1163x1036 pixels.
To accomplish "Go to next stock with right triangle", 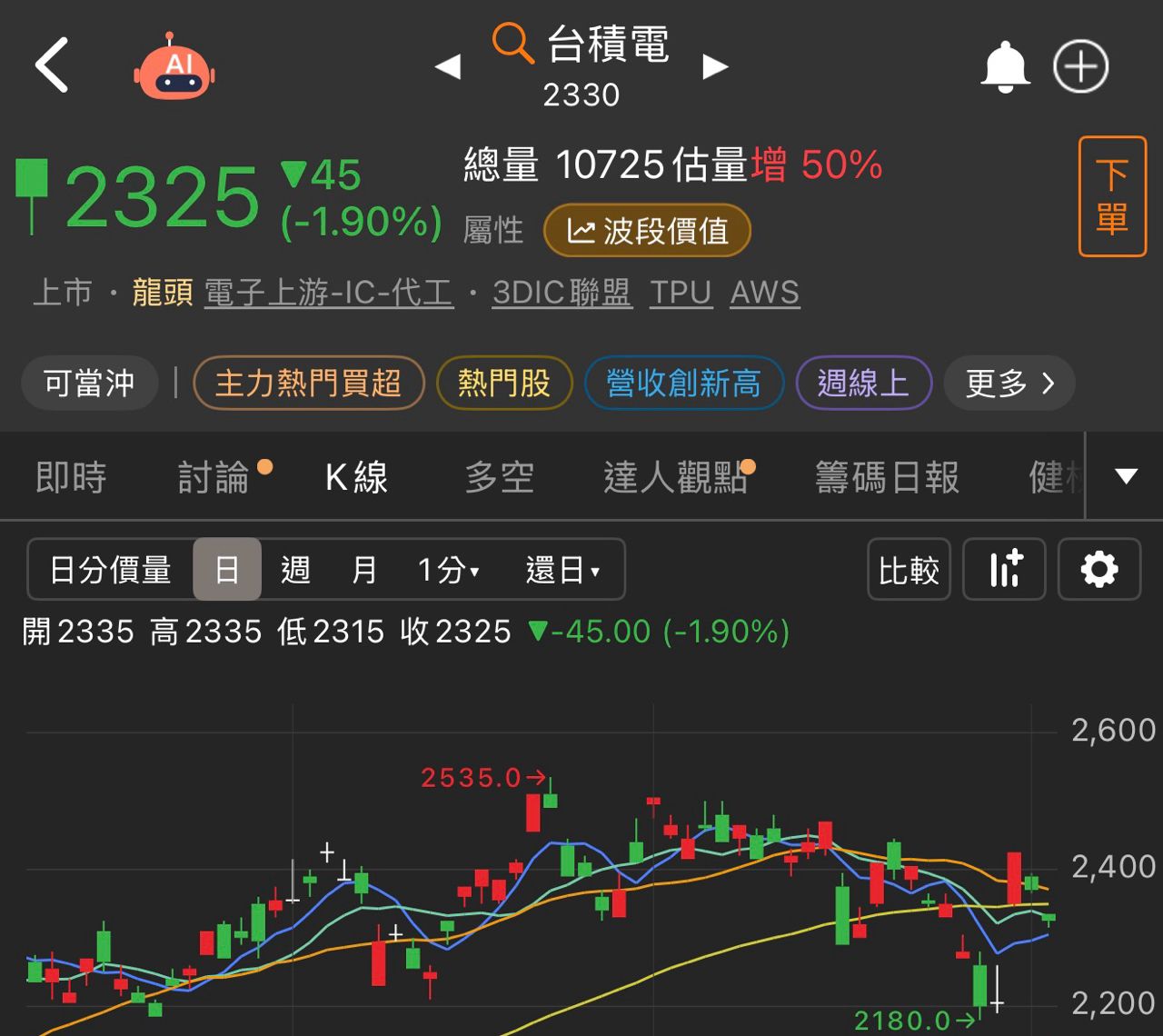I will (x=715, y=66).
